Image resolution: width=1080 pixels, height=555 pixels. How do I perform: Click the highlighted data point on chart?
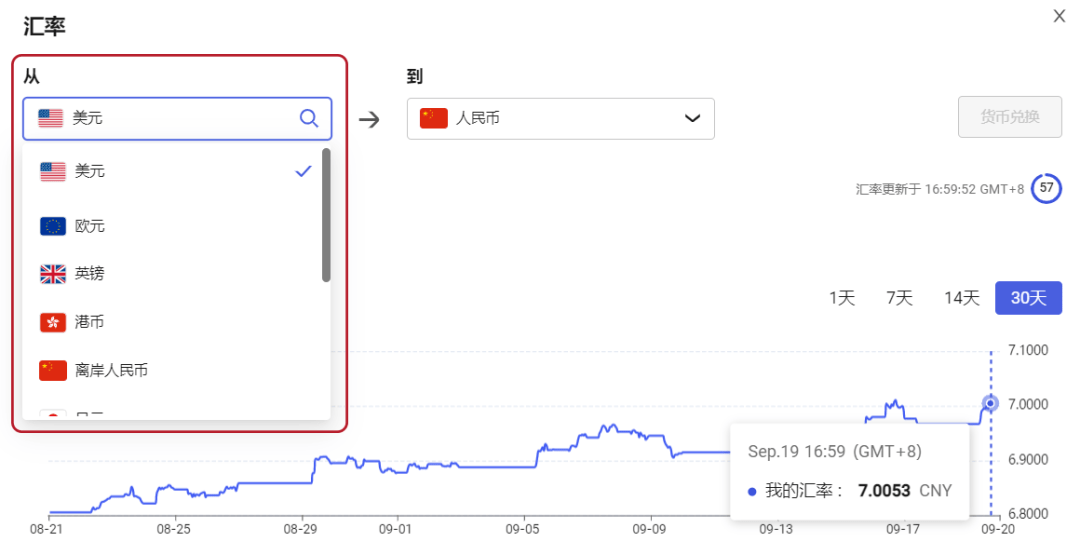[x=990, y=404]
